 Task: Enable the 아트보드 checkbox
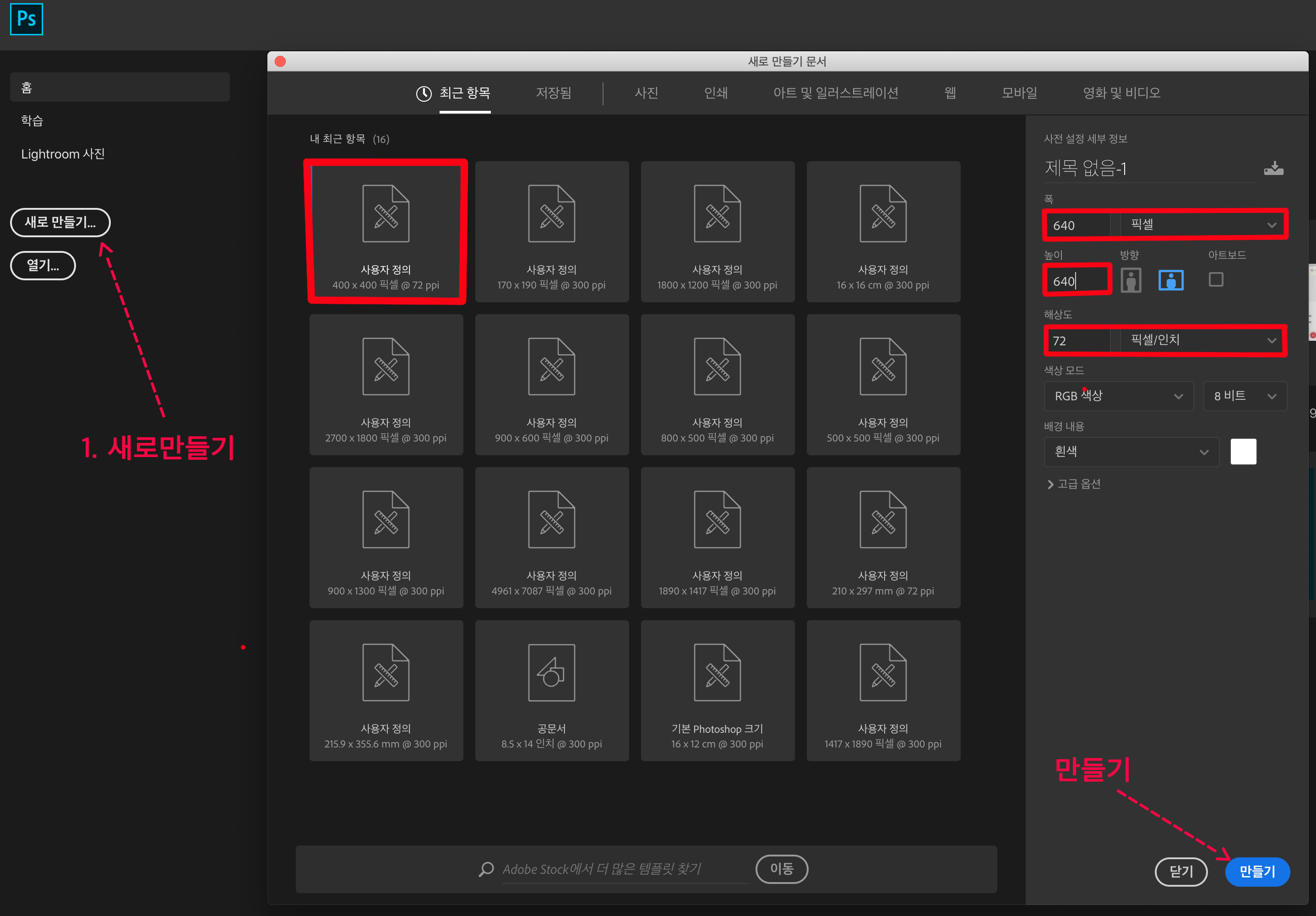tap(1216, 280)
